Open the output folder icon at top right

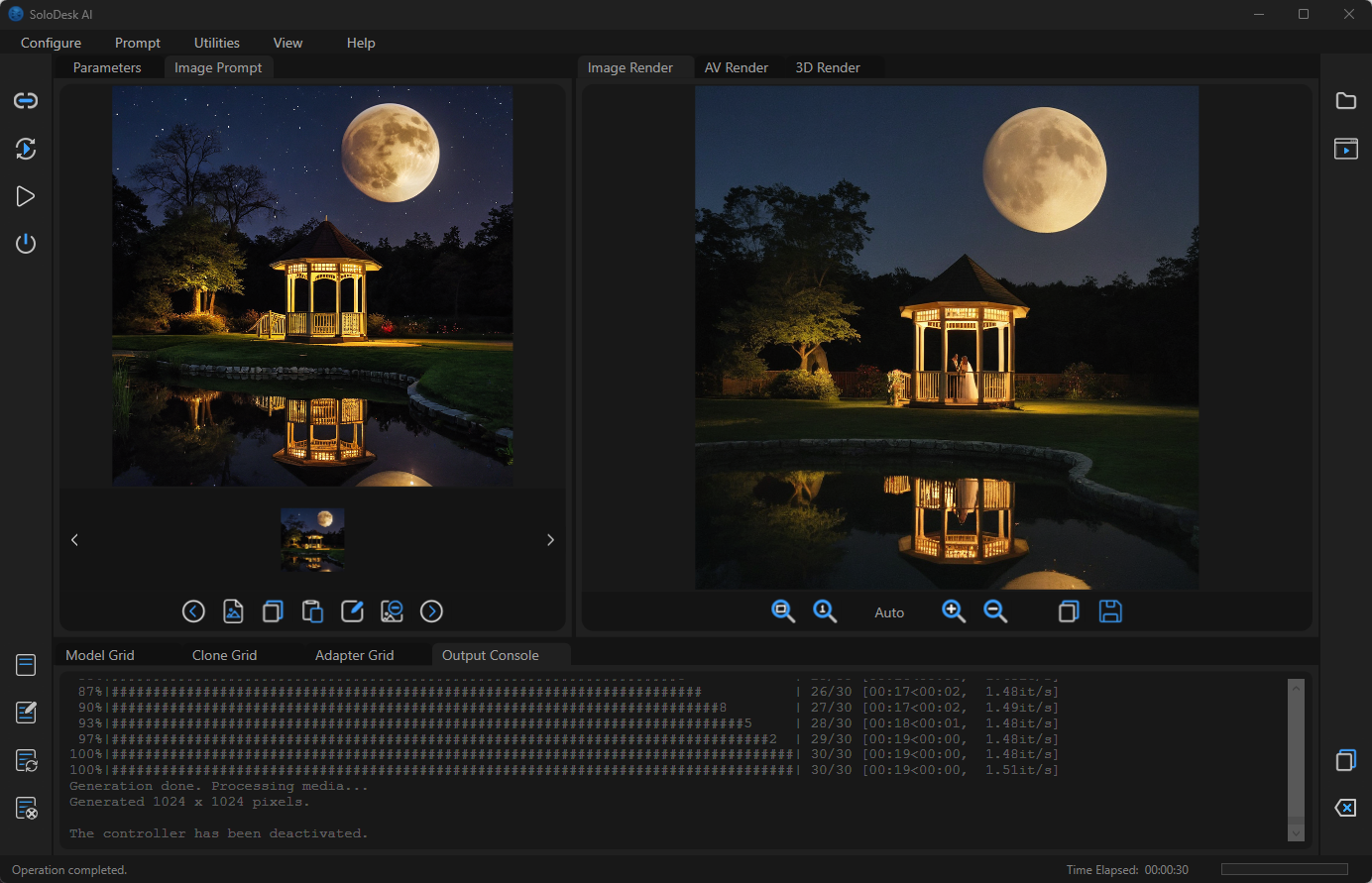pos(1345,101)
